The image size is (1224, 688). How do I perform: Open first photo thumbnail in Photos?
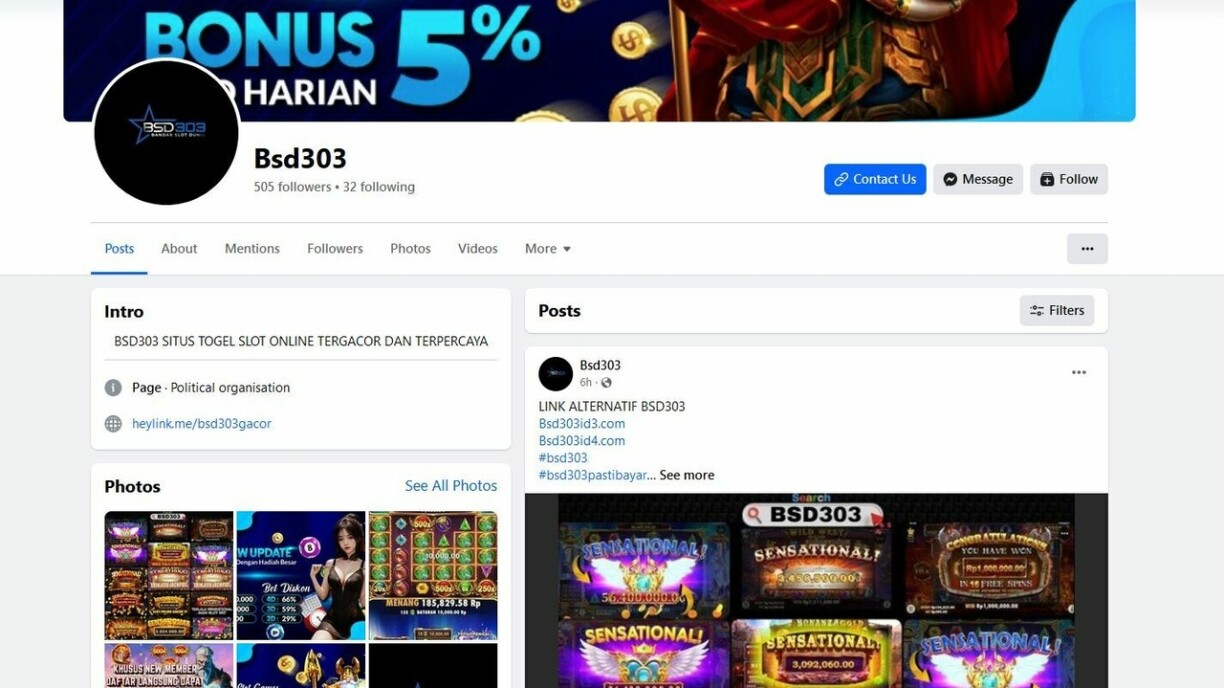[169, 576]
